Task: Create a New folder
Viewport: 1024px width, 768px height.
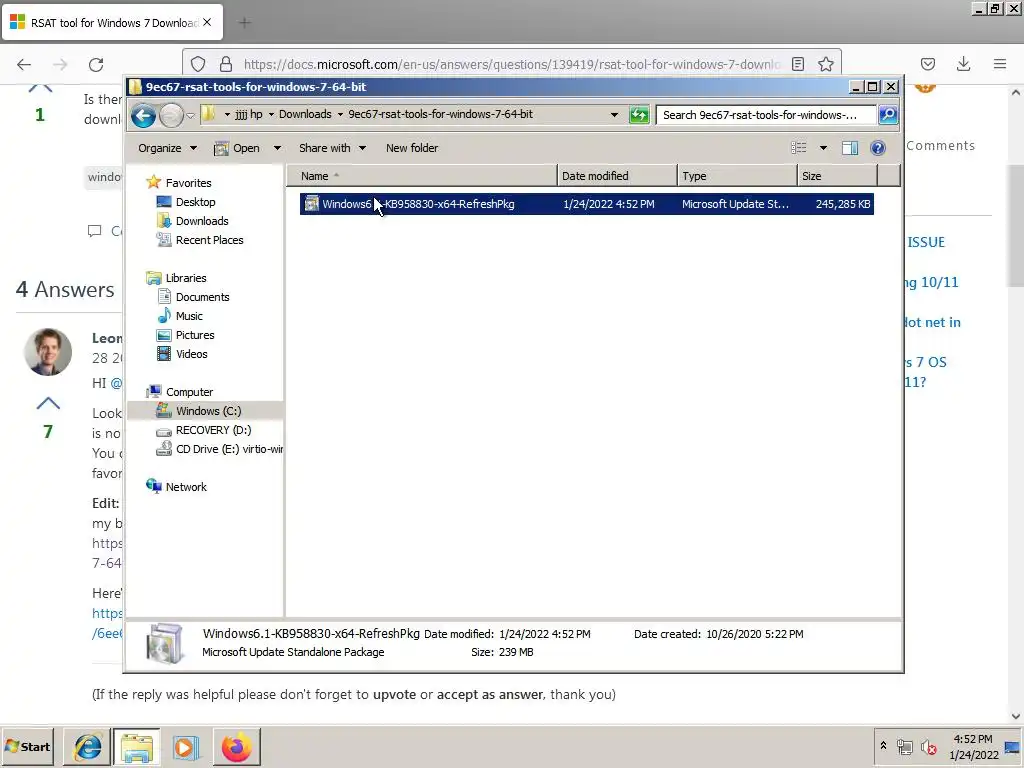Action: click(412, 148)
